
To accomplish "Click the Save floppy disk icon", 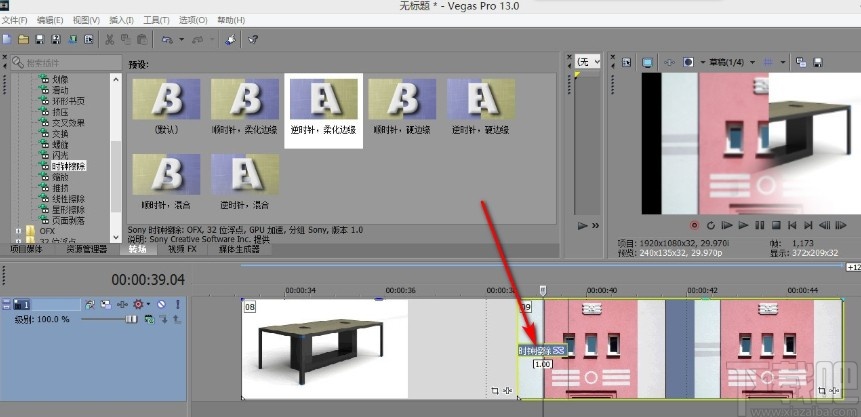I will tap(40, 40).
